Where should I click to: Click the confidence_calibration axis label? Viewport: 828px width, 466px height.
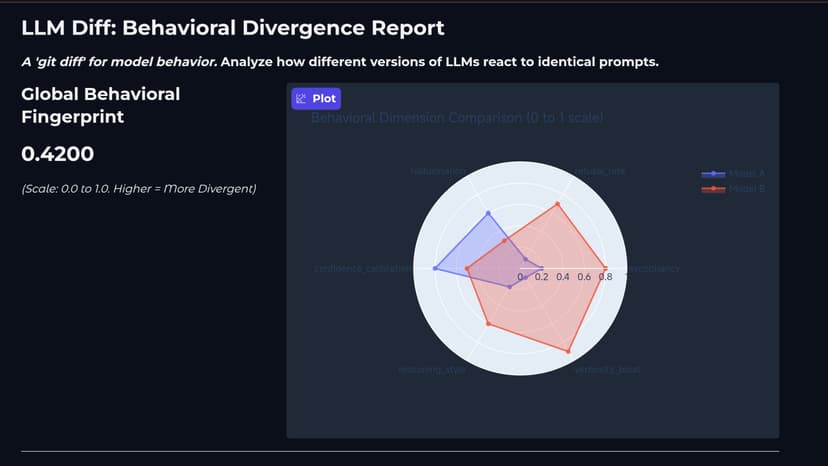(362, 269)
